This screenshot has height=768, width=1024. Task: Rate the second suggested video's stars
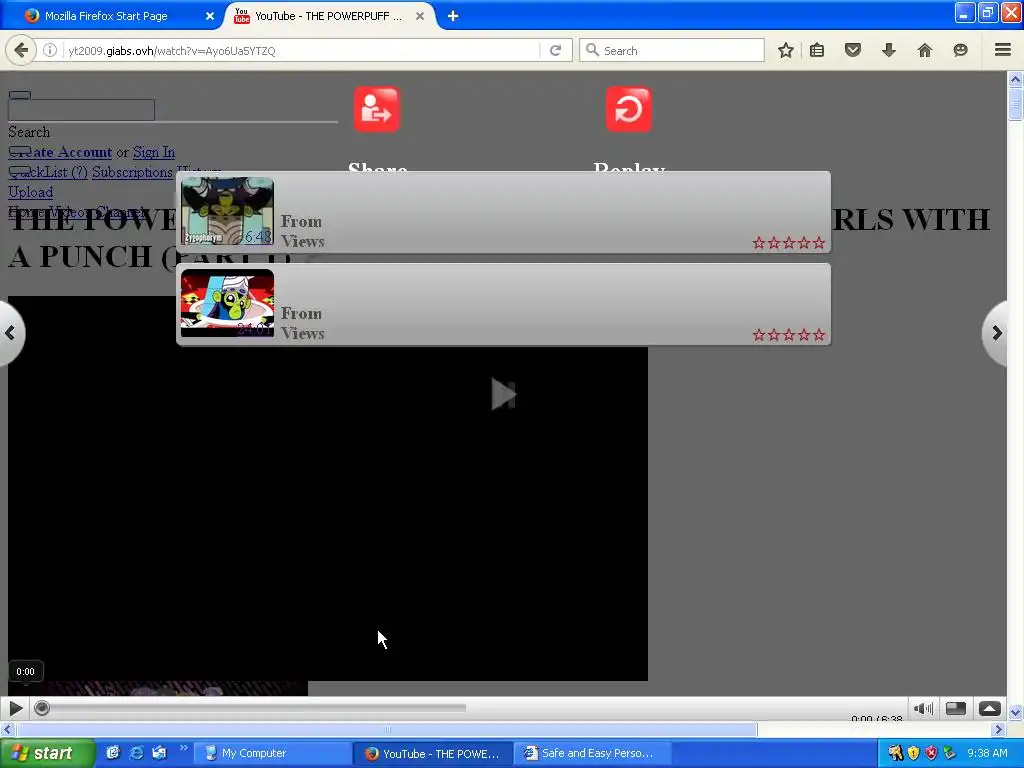(788, 335)
